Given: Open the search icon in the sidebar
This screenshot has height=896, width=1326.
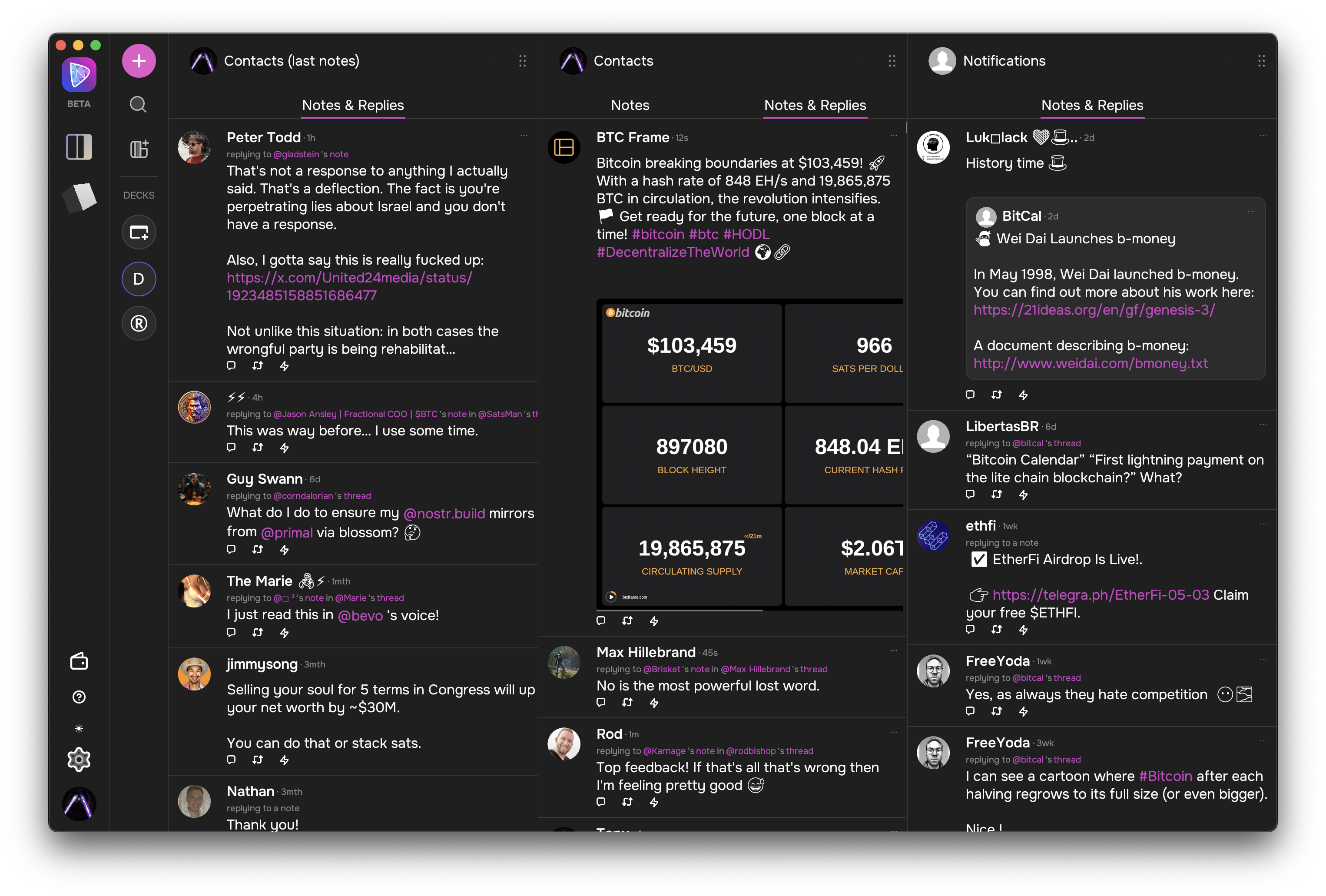Looking at the screenshot, I should tap(138, 104).
